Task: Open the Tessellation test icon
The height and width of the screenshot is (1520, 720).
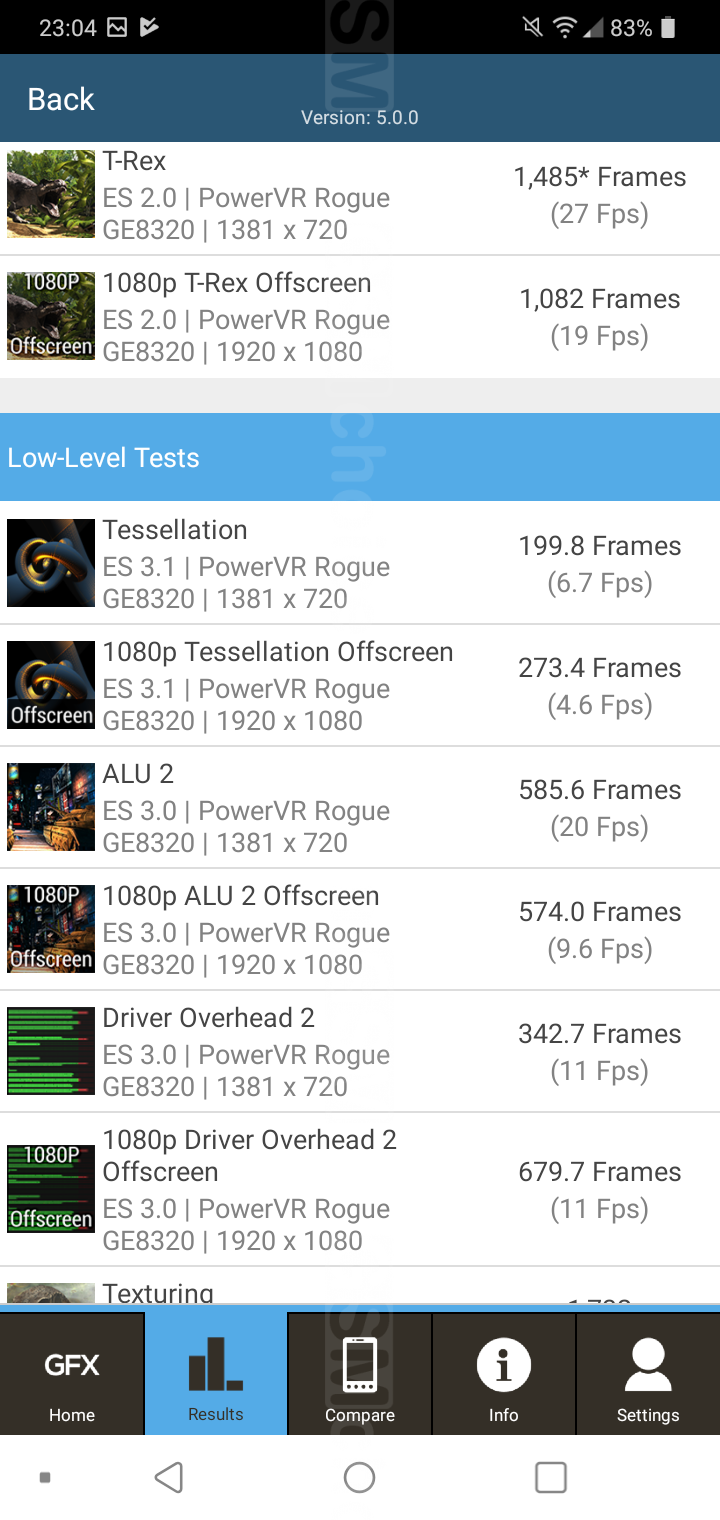Action: point(51,563)
